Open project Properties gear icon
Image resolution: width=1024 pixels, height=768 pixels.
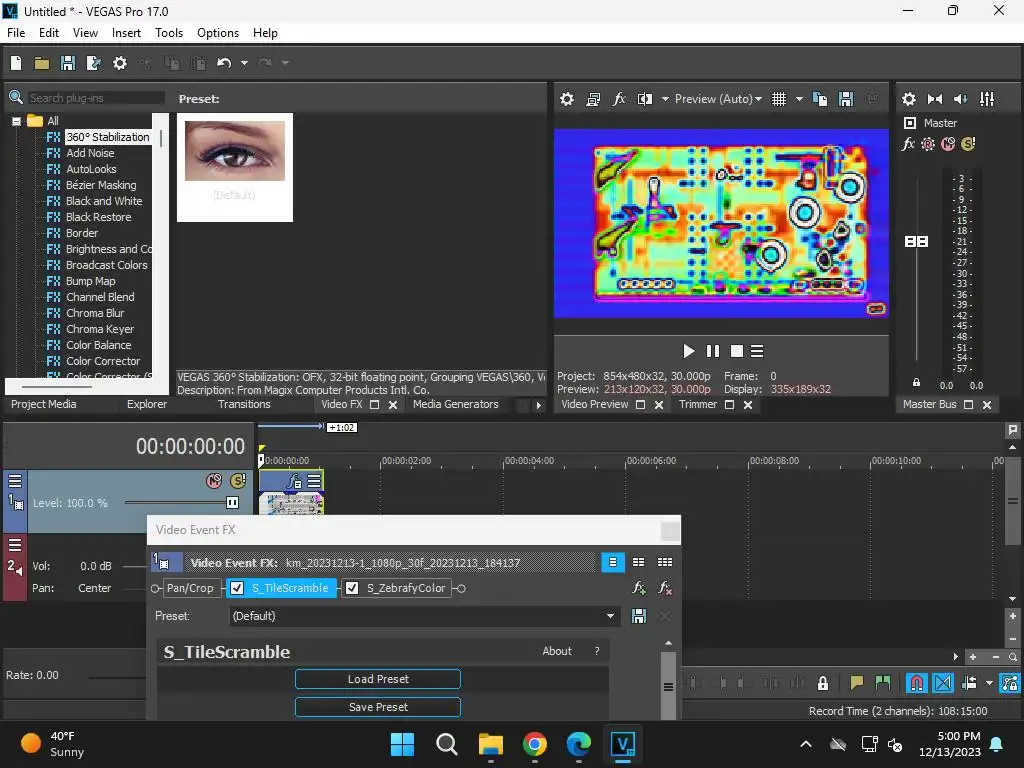coord(120,63)
